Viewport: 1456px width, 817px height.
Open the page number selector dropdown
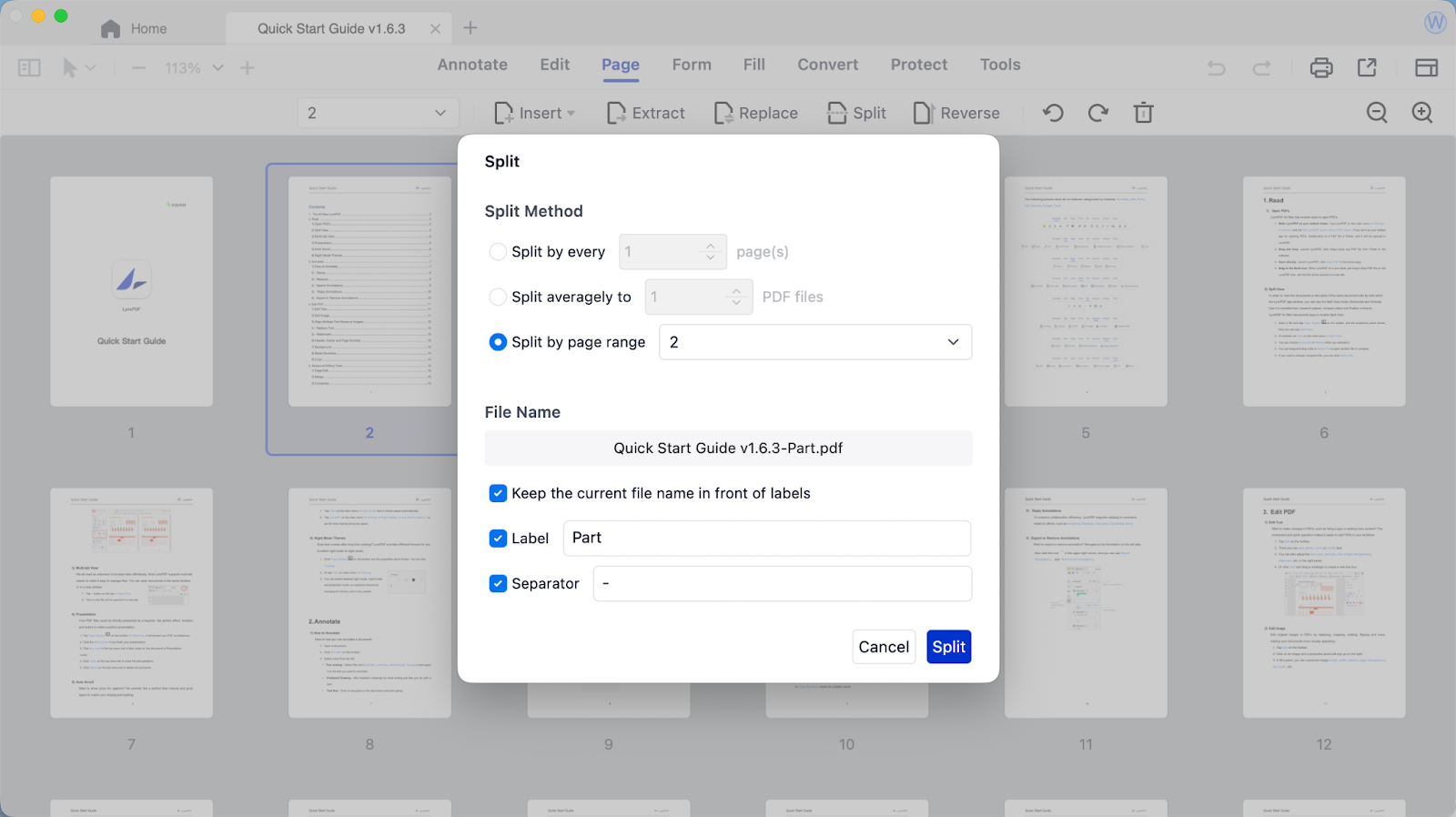[377, 113]
